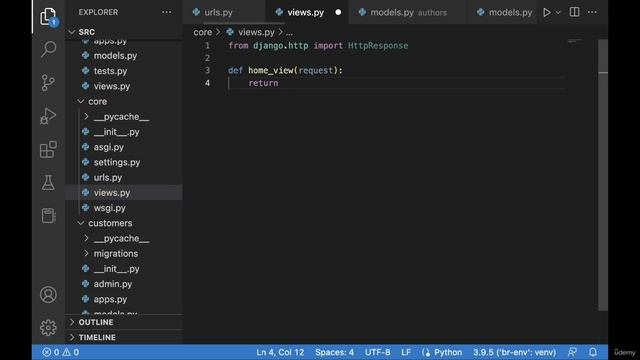Click the views.py breadcrumb segment

point(256,32)
